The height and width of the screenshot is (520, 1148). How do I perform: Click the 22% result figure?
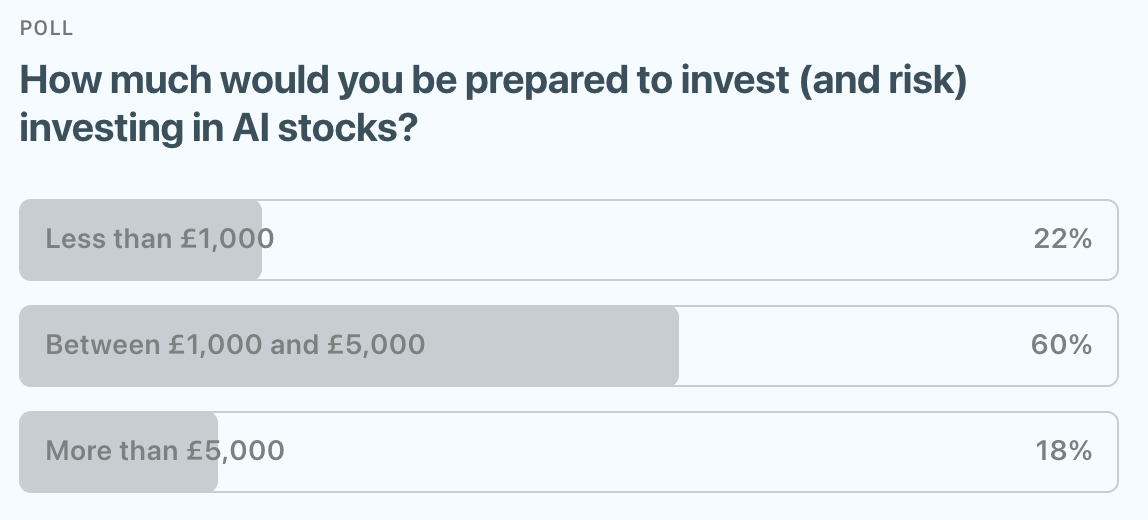tap(1062, 240)
